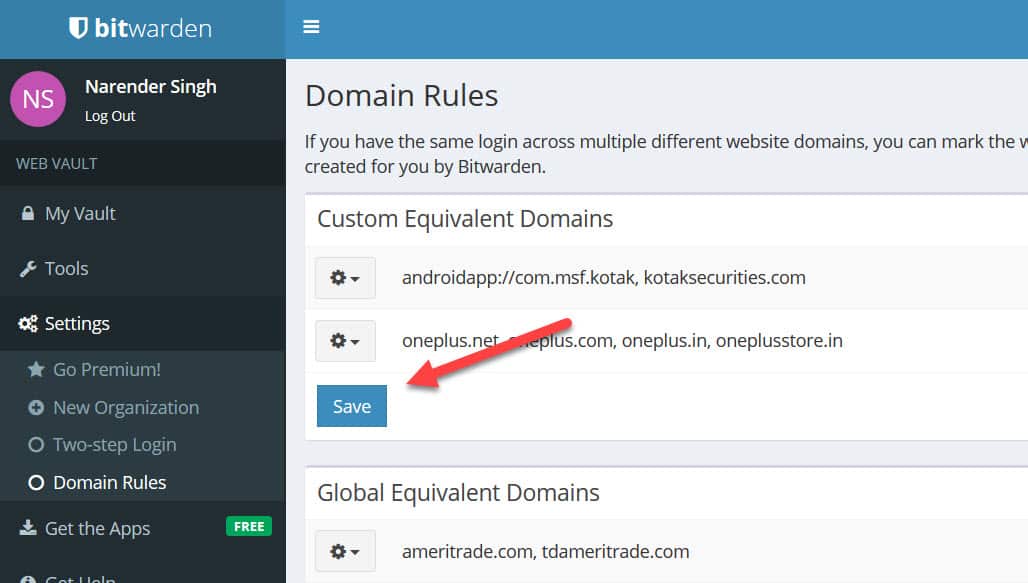Click the NS user avatar
1028x583 pixels.
[38, 99]
